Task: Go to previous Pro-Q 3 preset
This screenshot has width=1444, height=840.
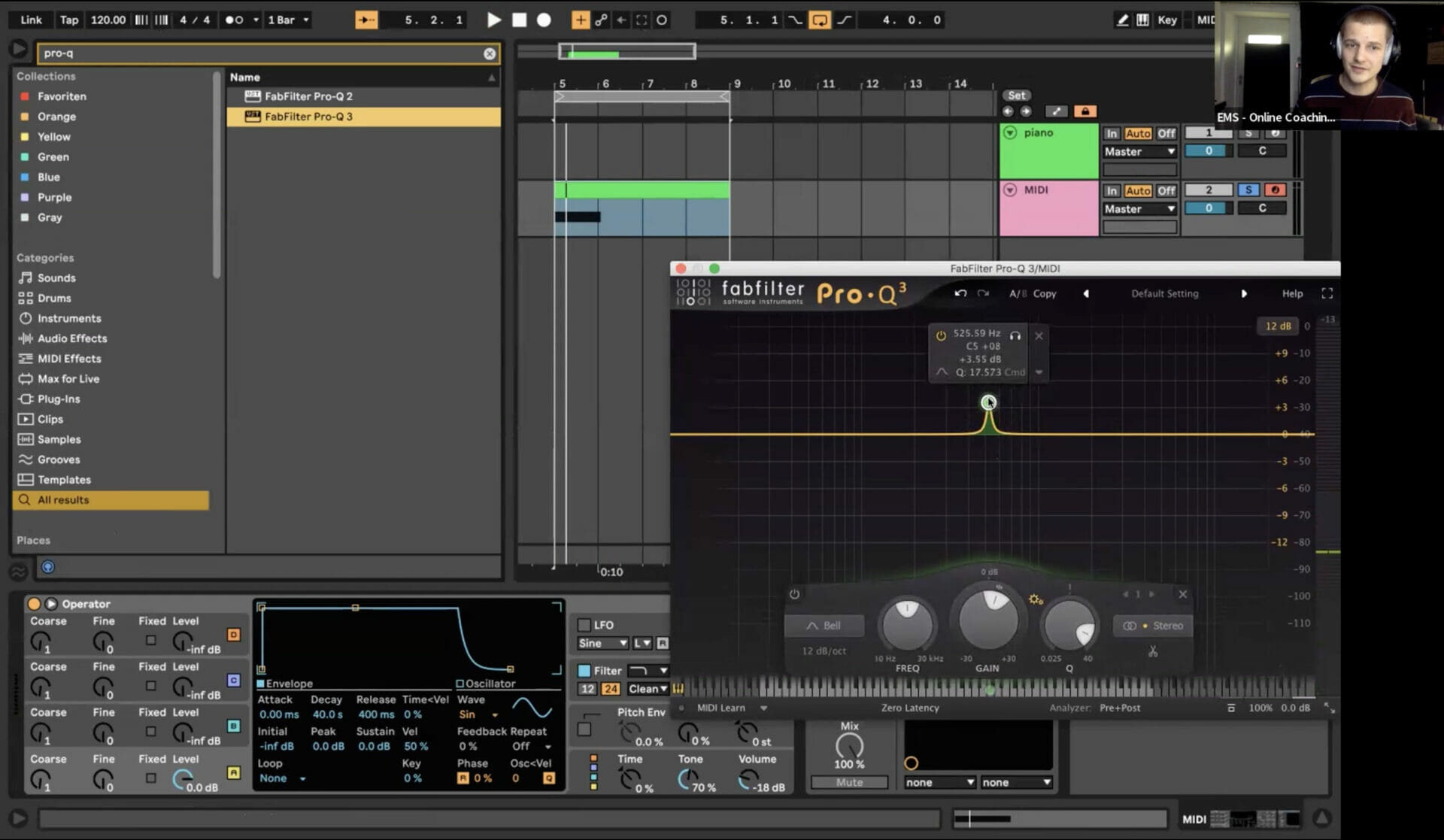Action: [x=1085, y=294]
